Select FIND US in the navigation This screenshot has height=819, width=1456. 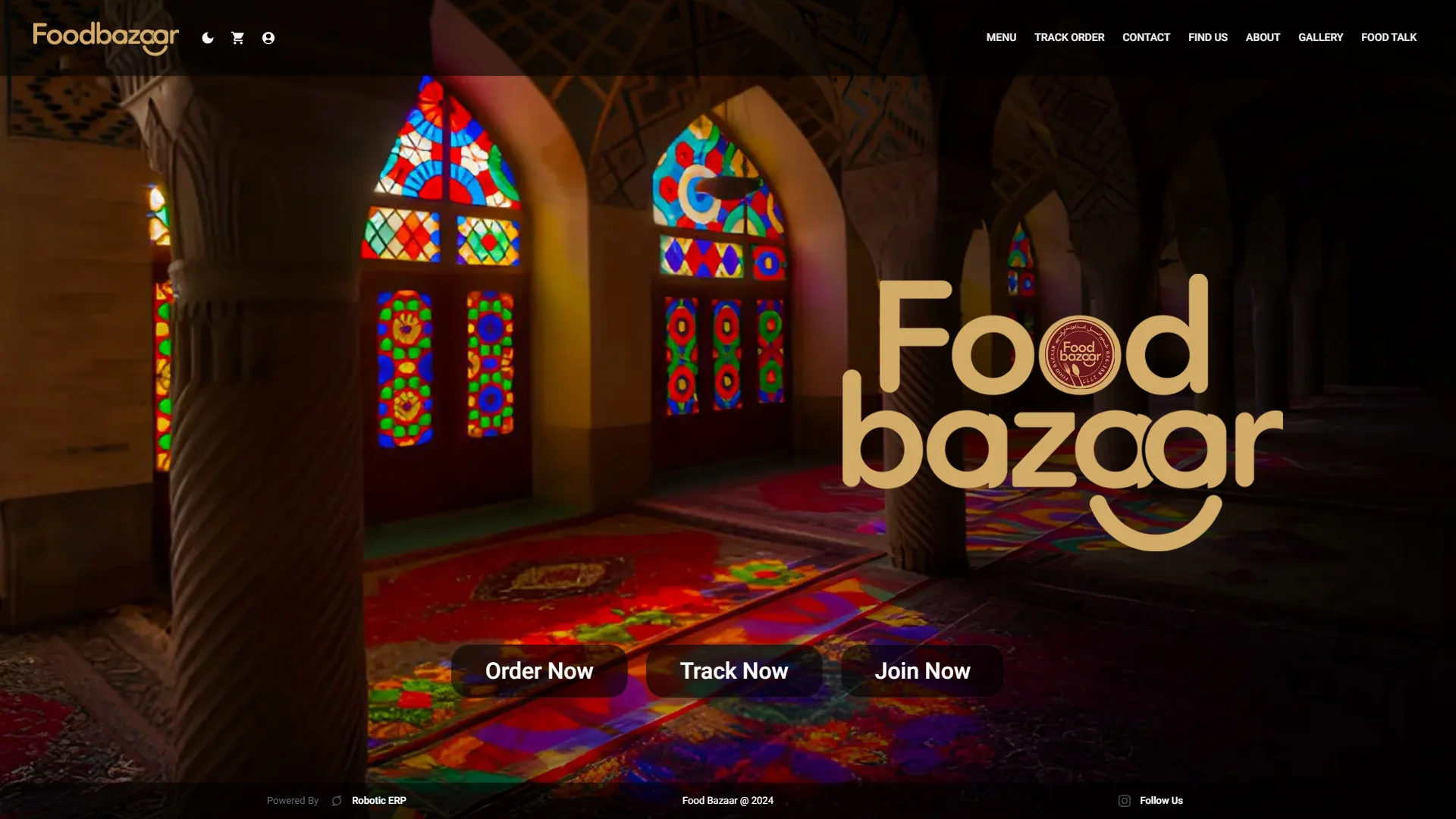[1207, 37]
